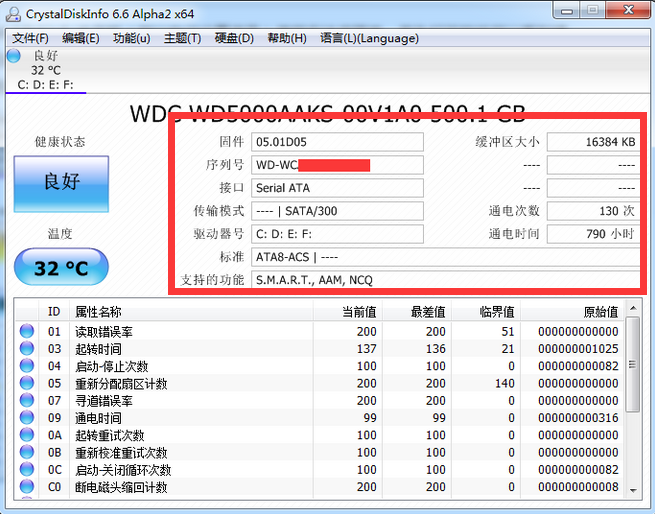This screenshot has height=514, width=655.
Task: Click status orb for row 03 起转时间
Action: click(27, 349)
